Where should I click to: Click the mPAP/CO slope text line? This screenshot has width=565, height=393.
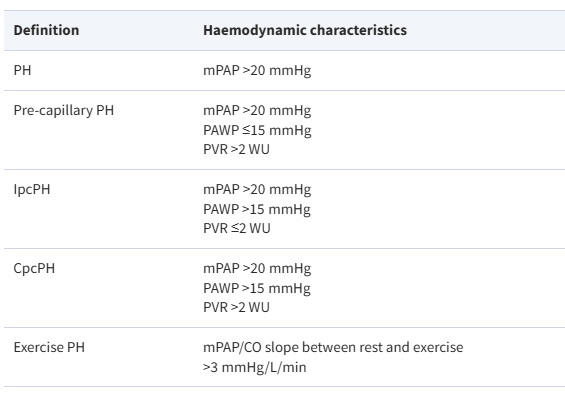click(333, 348)
